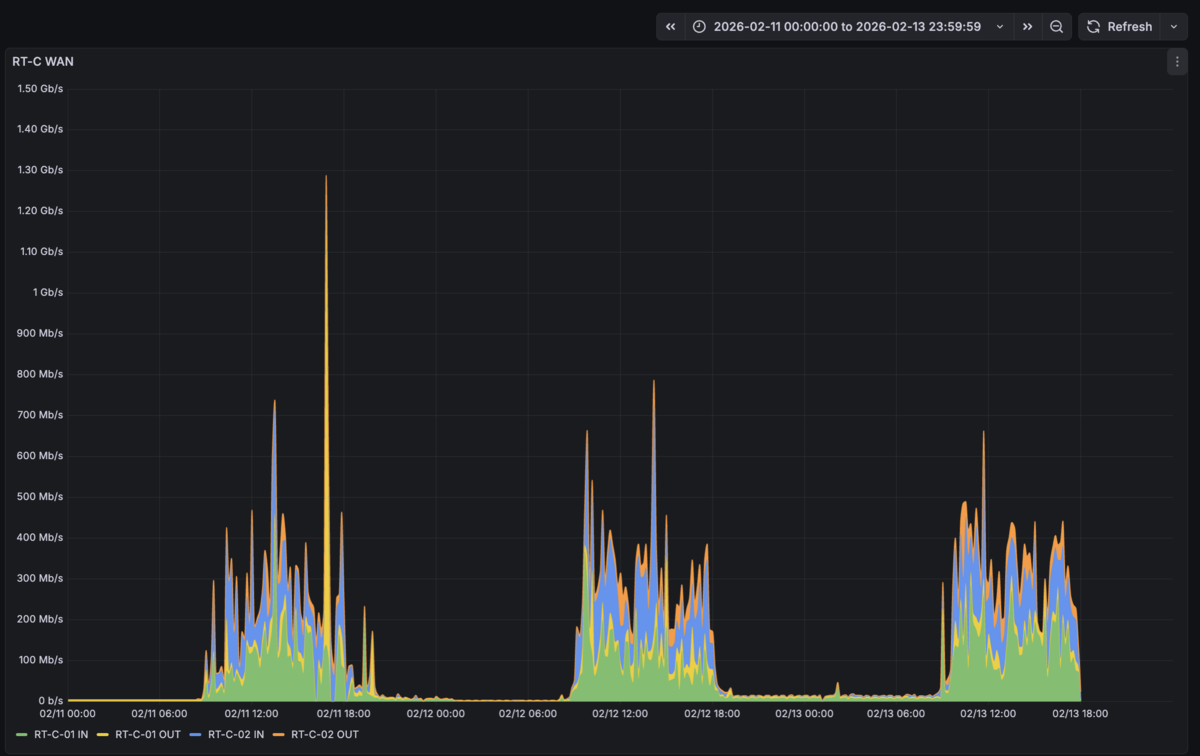Open the time range picker showing 2026-02-11
This screenshot has height=756, width=1200.
click(848, 27)
